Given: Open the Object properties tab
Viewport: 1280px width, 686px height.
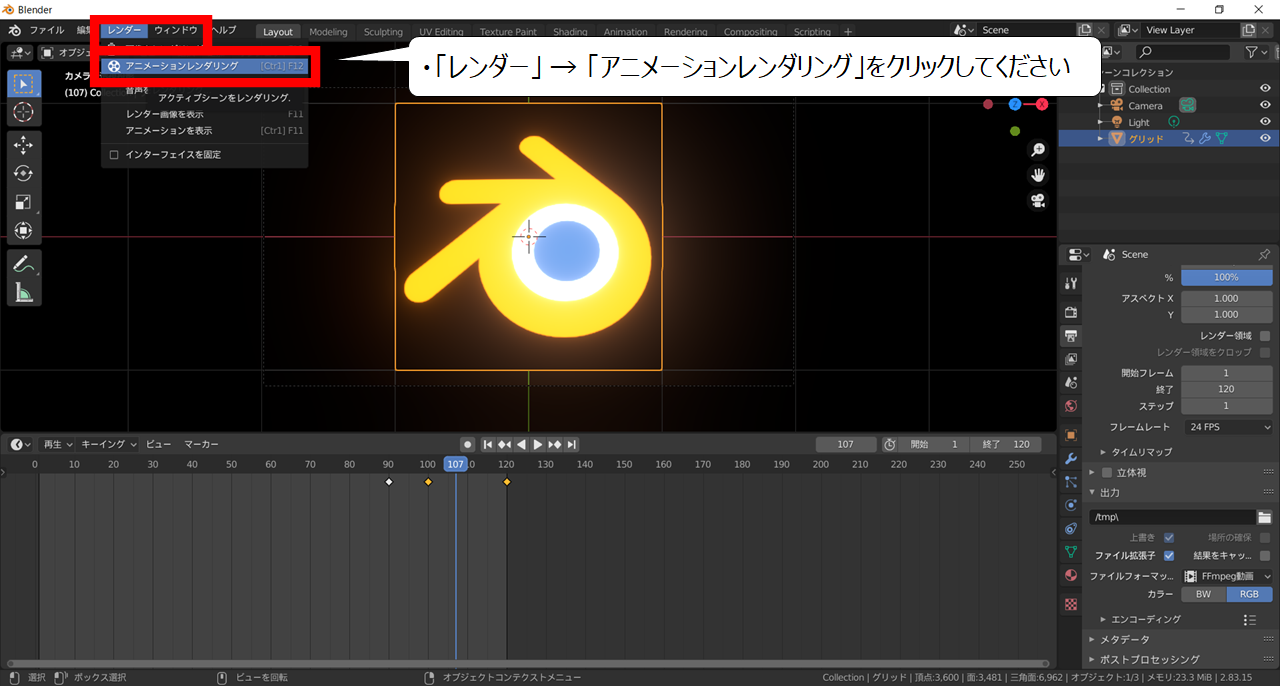Looking at the screenshot, I should click(1071, 435).
